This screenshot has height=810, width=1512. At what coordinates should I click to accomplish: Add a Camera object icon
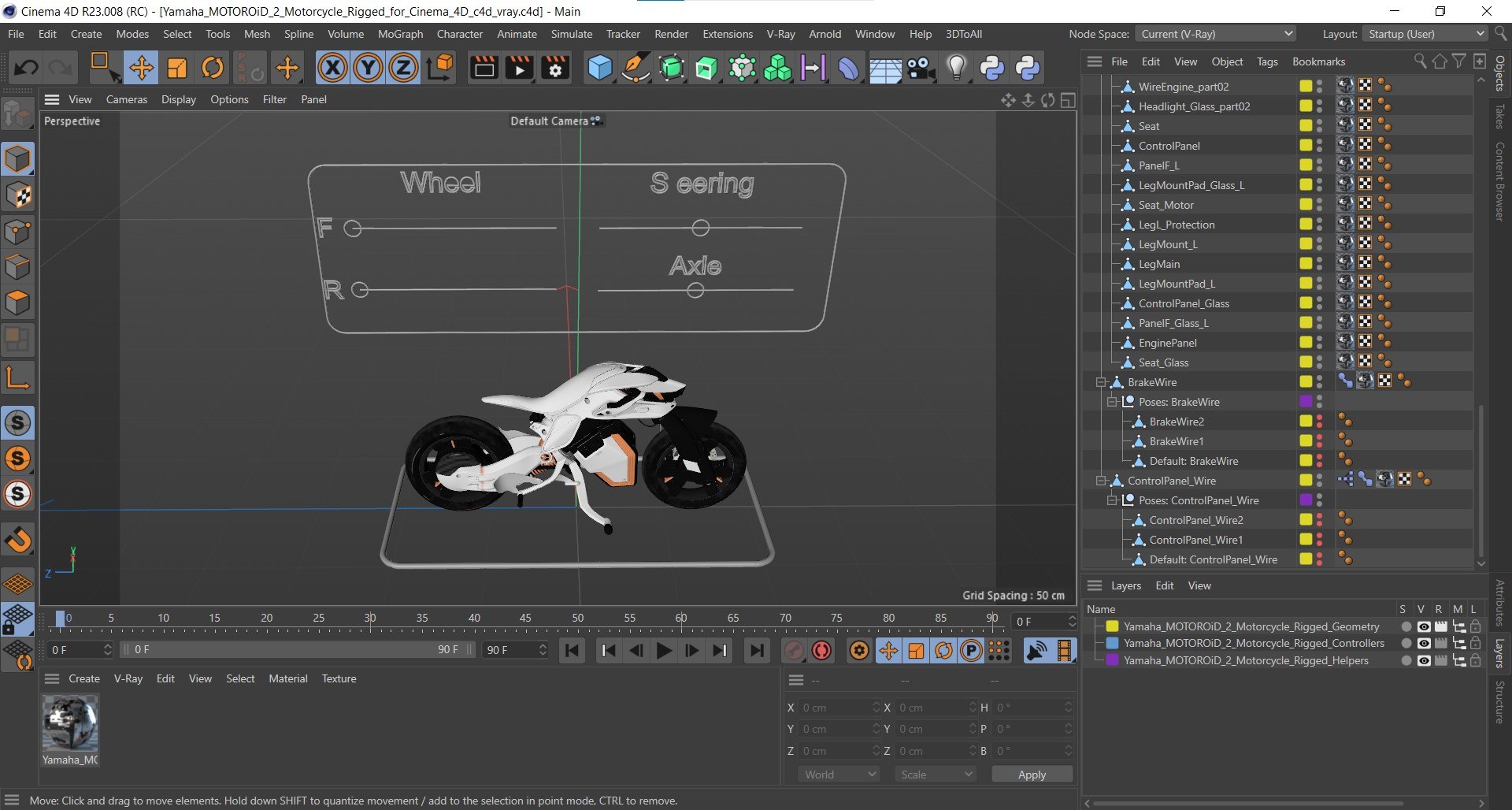click(x=921, y=68)
